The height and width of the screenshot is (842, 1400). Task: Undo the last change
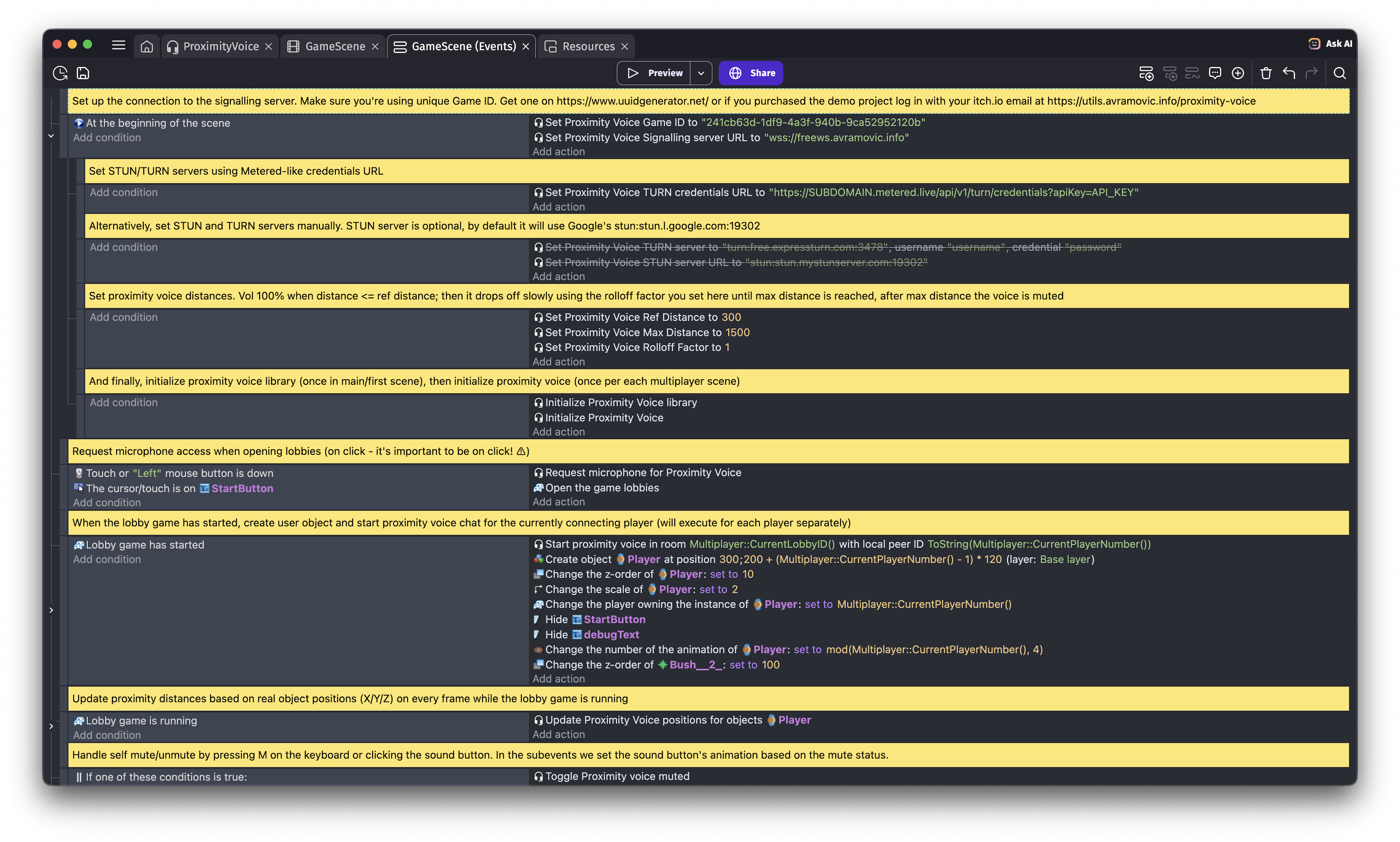pyautogui.click(x=1289, y=73)
